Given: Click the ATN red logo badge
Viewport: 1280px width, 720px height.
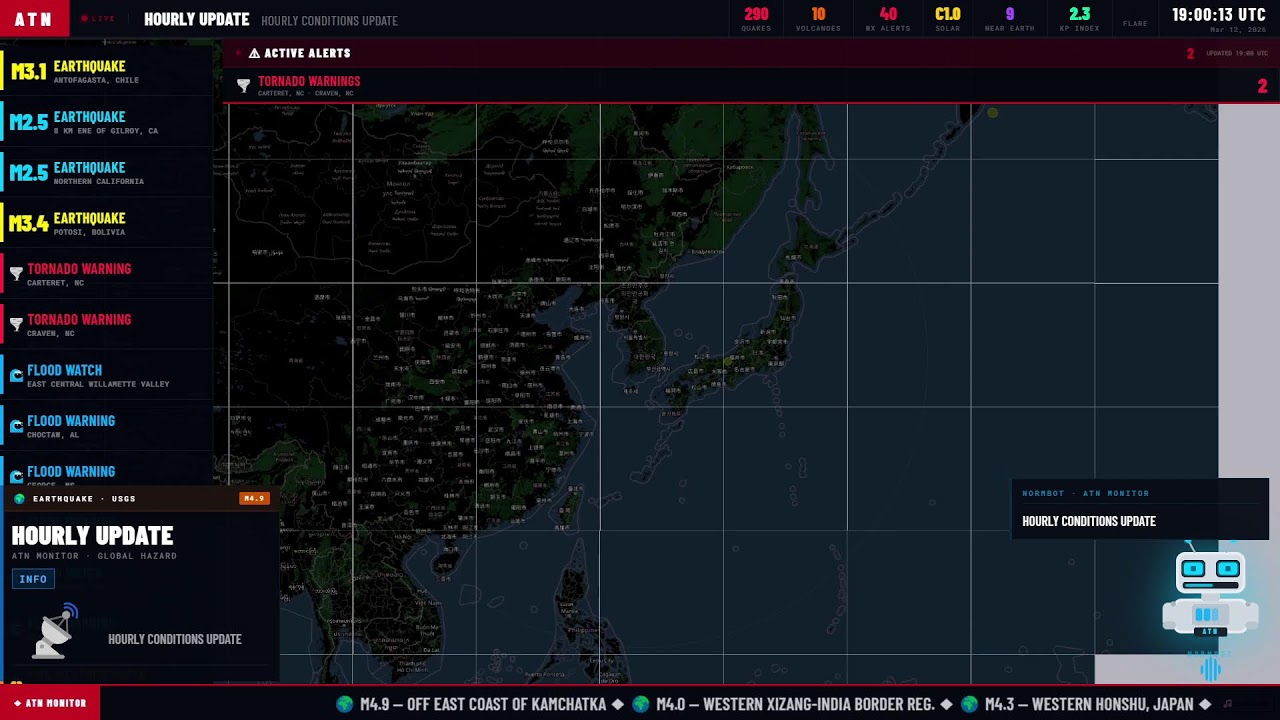Looking at the screenshot, I should pyautogui.click(x=34, y=19).
